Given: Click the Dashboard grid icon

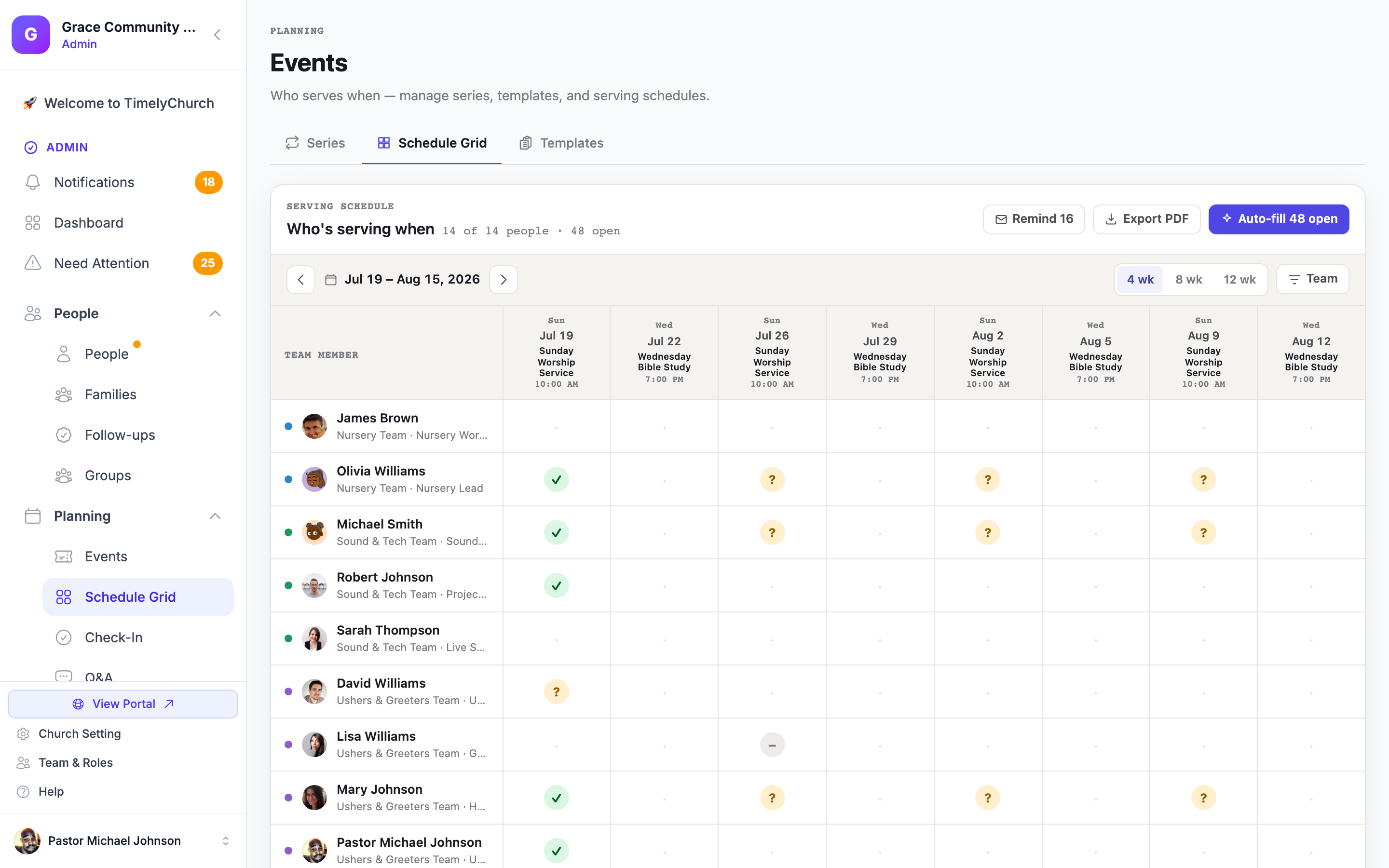Looking at the screenshot, I should 33,223.
